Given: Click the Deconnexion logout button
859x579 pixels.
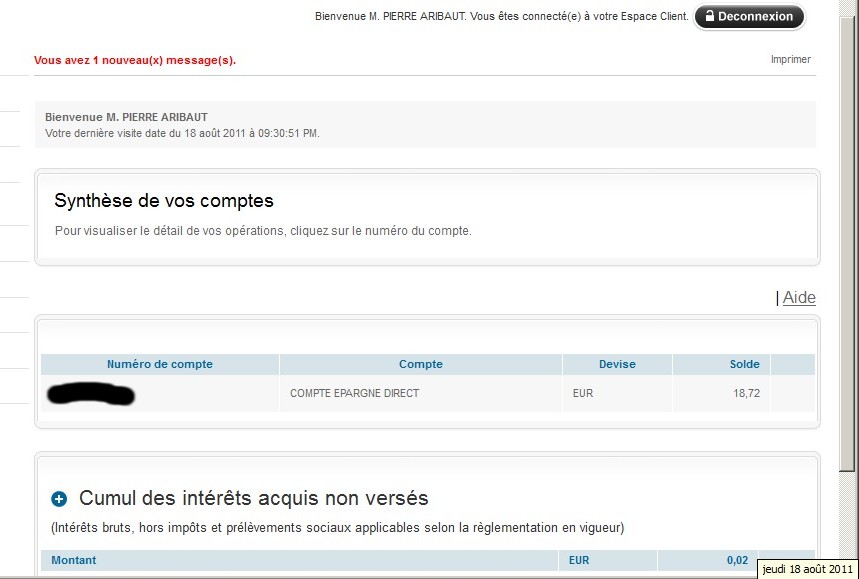Looking at the screenshot, I should click(749, 16).
